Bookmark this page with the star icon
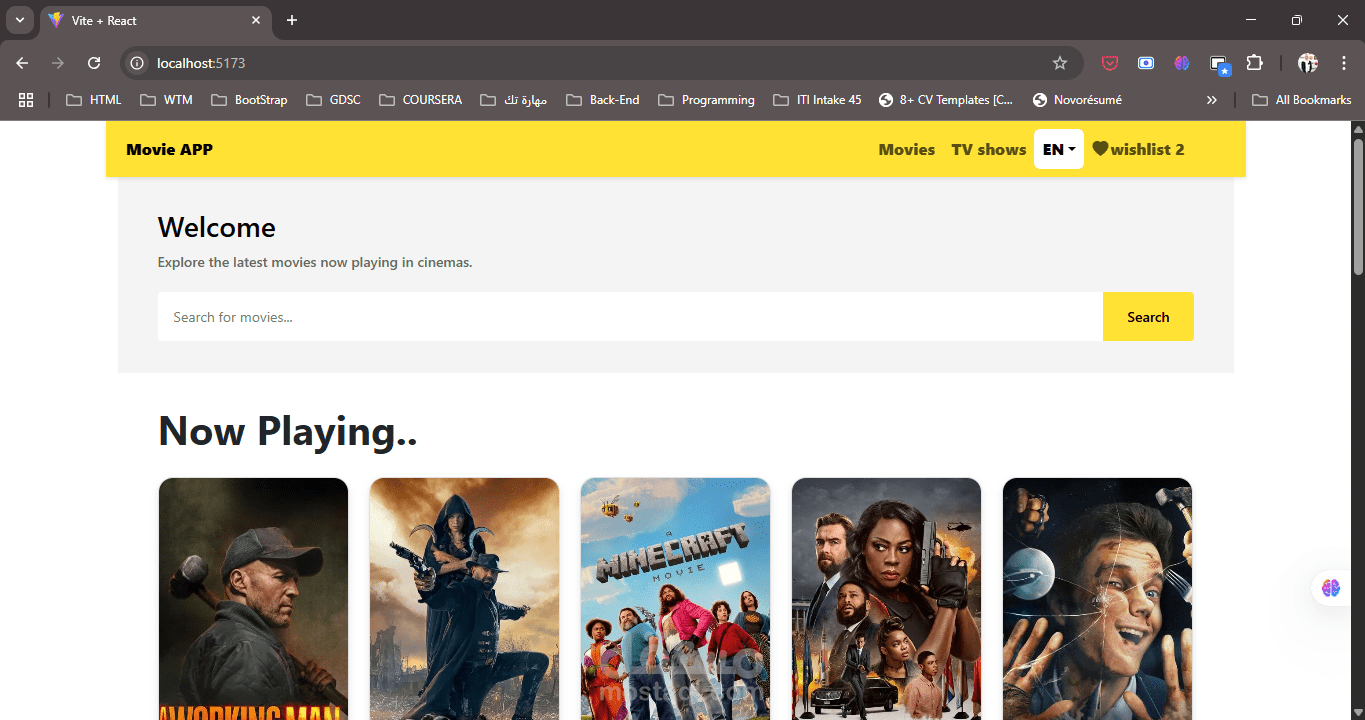Viewport: 1365px width, 720px height. click(x=1060, y=63)
